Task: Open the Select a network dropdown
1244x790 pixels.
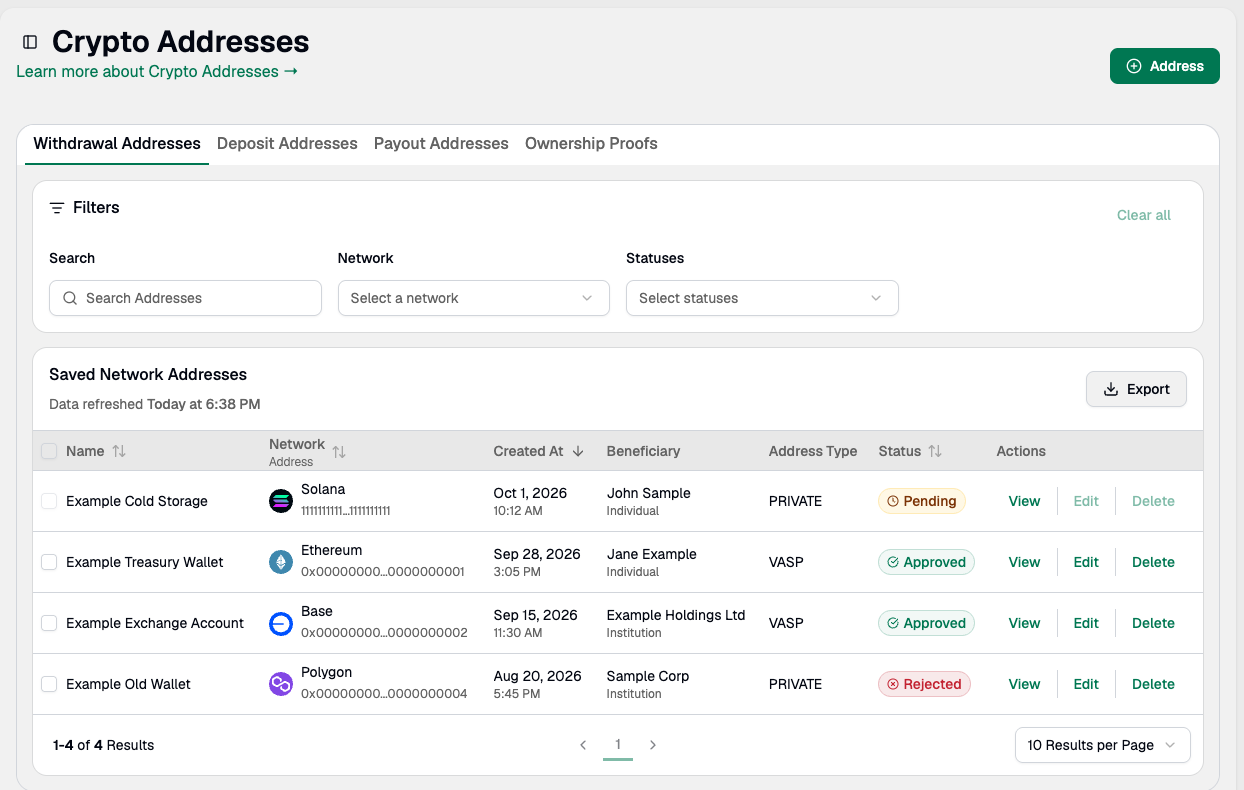Action: click(x=474, y=298)
